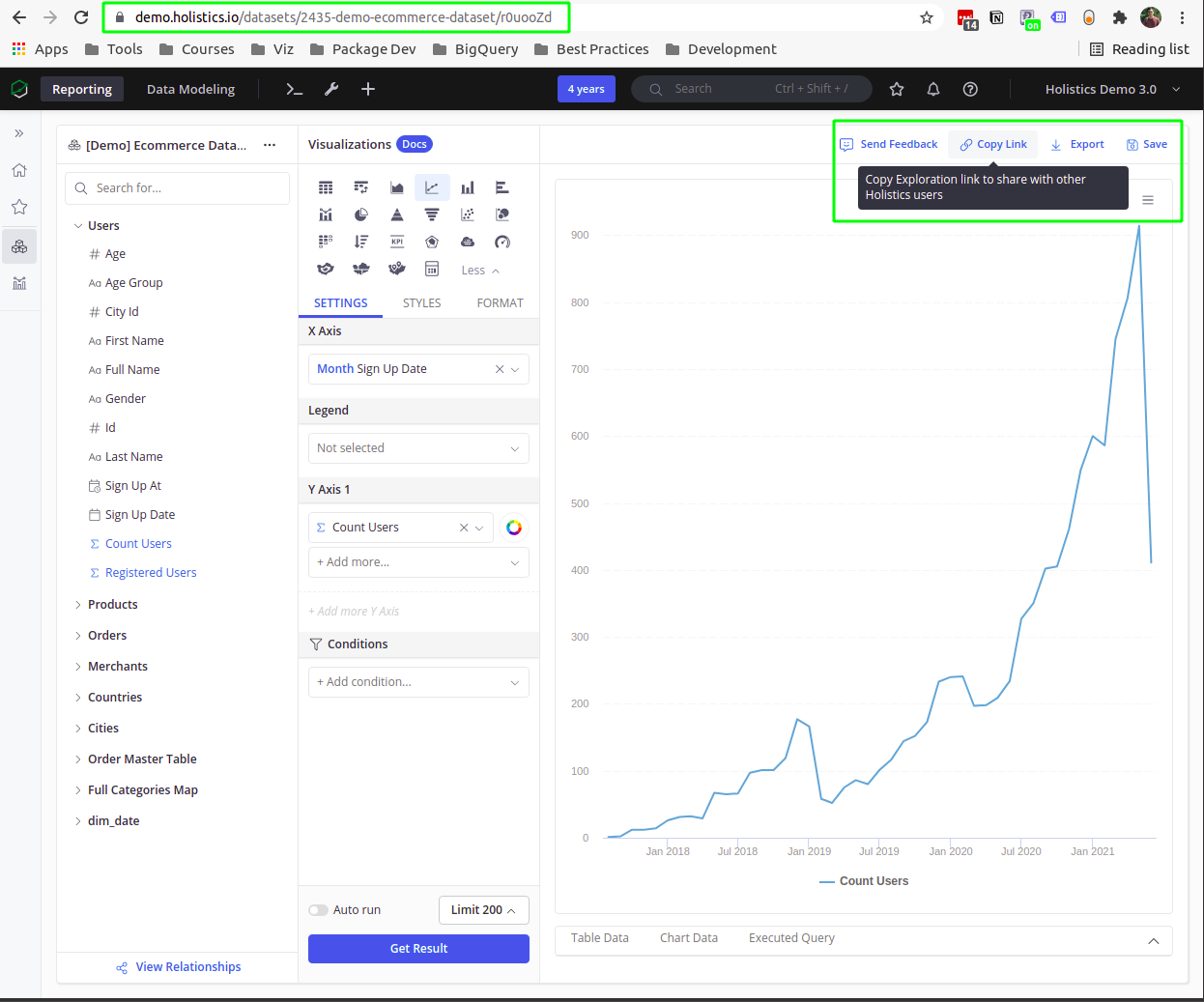
Task: Open the chart hamburger menu
Action: tap(1148, 200)
